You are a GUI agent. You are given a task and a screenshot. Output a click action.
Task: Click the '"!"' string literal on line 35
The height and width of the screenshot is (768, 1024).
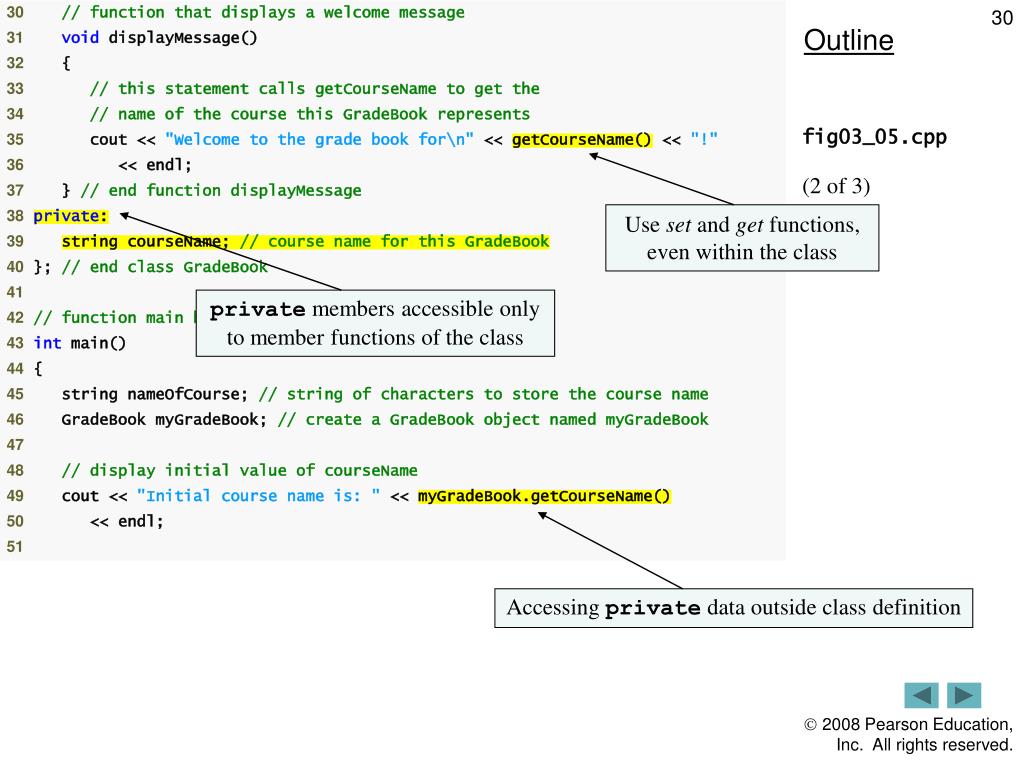pyautogui.click(x=704, y=140)
